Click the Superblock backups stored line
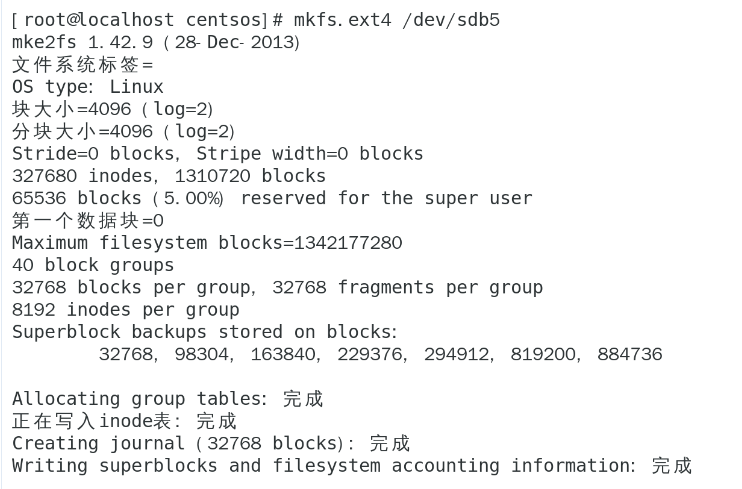This screenshot has width=742, height=489. tap(204, 332)
